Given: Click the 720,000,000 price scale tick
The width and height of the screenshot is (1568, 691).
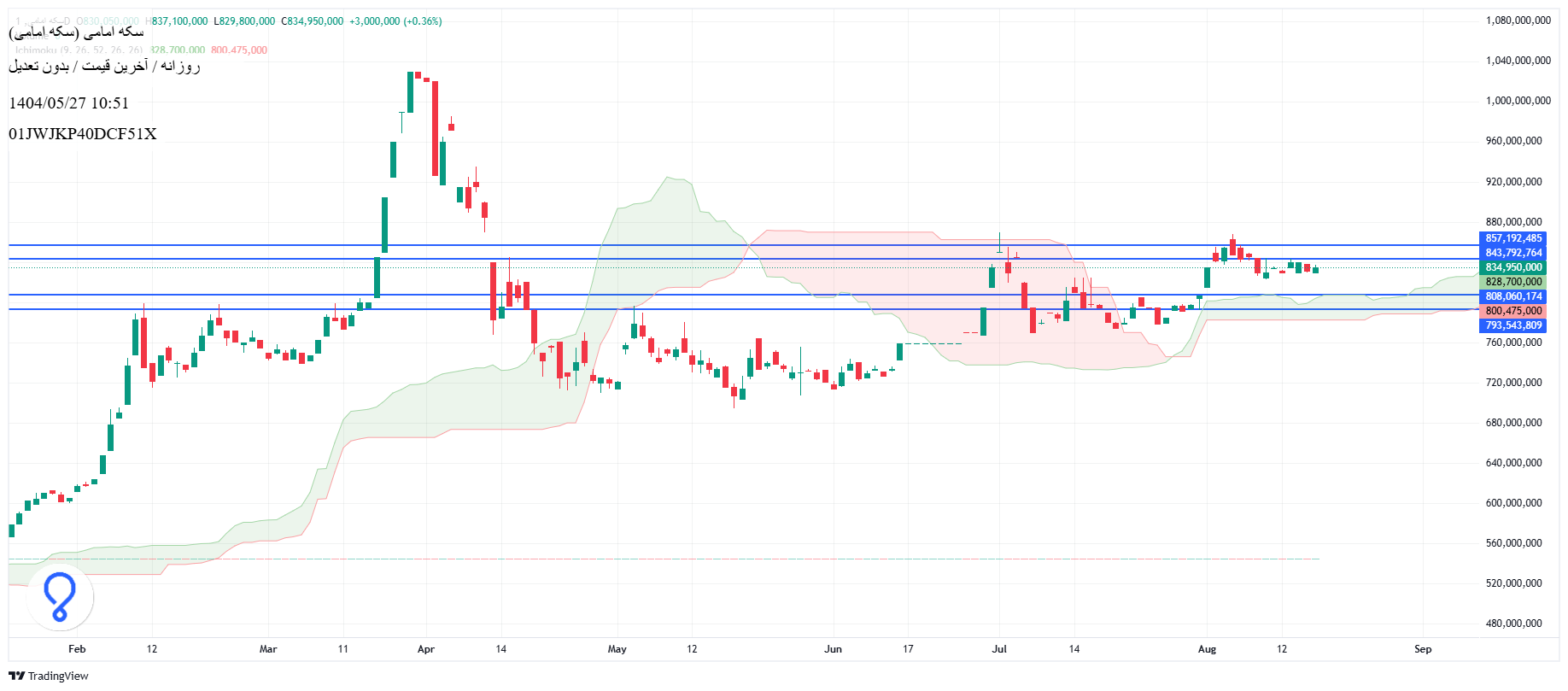Looking at the screenshot, I should (x=1514, y=383).
